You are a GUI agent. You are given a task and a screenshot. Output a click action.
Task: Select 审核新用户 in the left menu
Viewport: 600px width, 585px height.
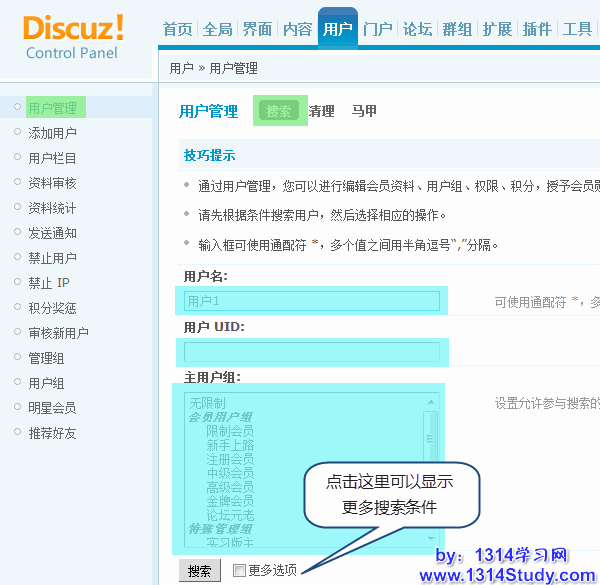tap(58, 333)
